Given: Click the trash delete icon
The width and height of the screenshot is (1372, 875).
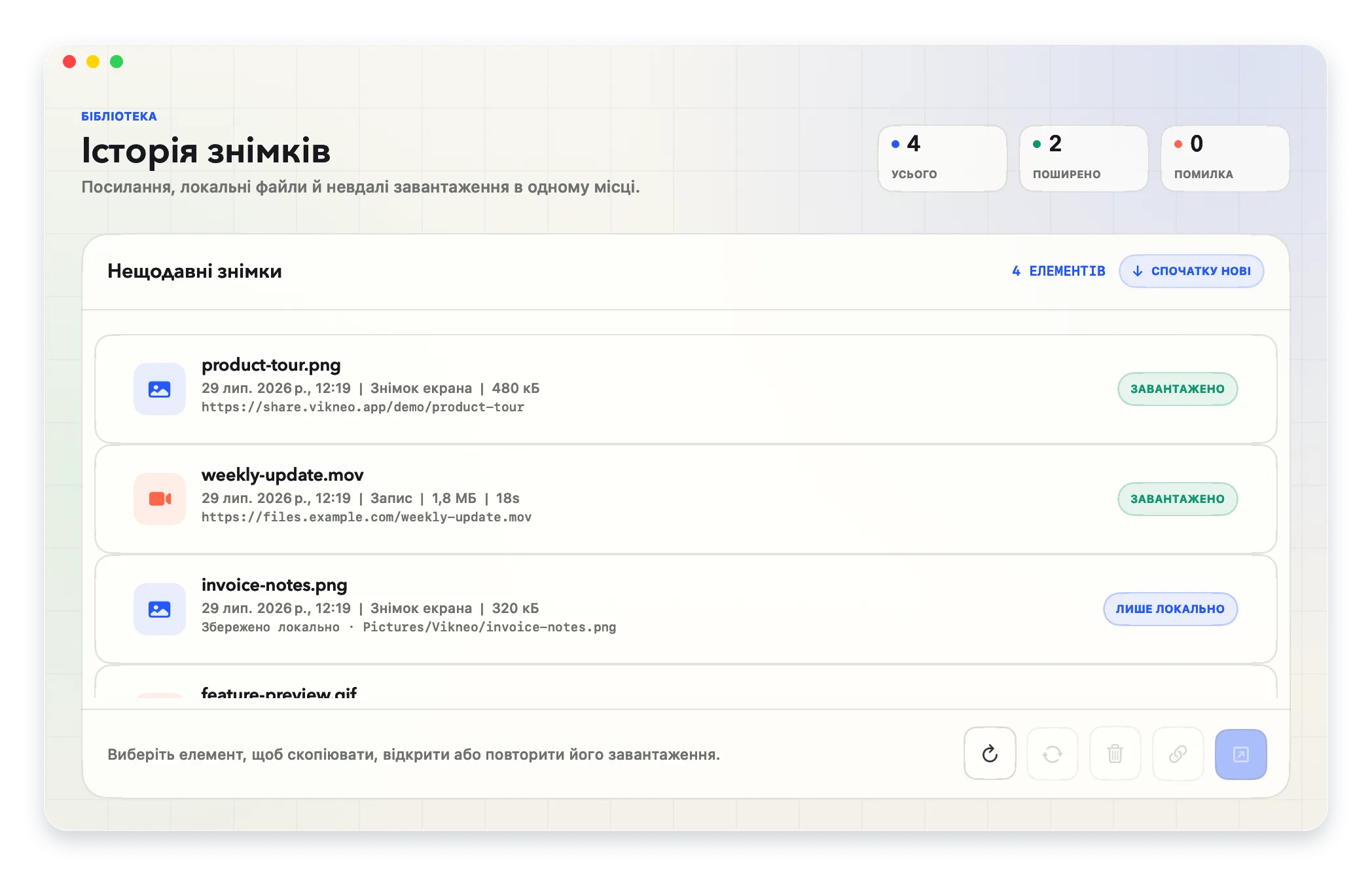Looking at the screenshot, I should [1115, 754].
